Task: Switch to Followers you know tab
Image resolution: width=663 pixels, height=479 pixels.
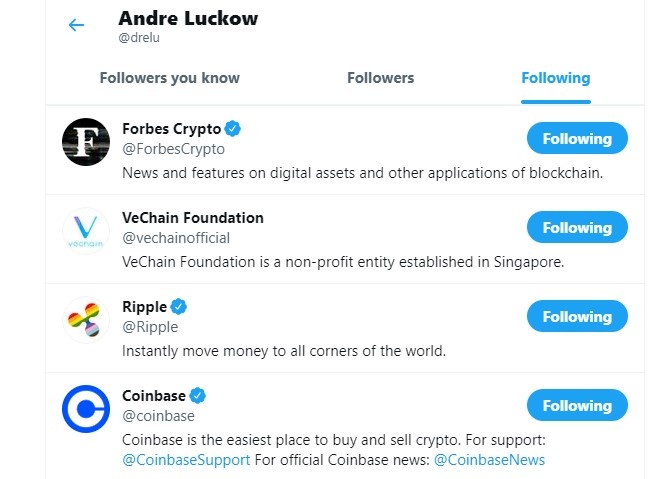Action: point(170,78)
